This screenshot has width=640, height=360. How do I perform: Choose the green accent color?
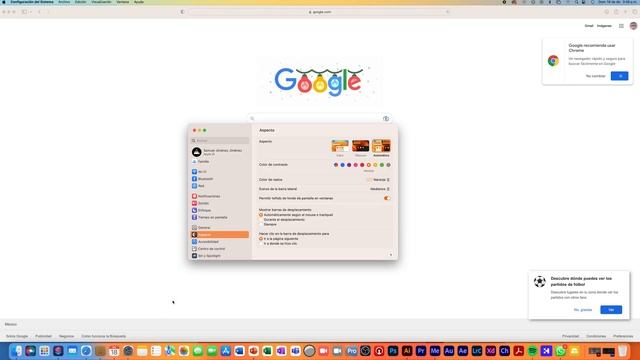click(x=382, y=165)
